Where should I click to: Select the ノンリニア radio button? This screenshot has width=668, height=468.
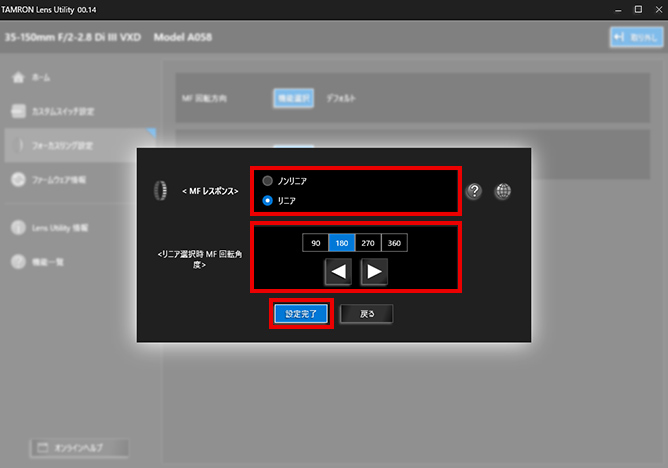pyautogui.click(x=267, y=181)
